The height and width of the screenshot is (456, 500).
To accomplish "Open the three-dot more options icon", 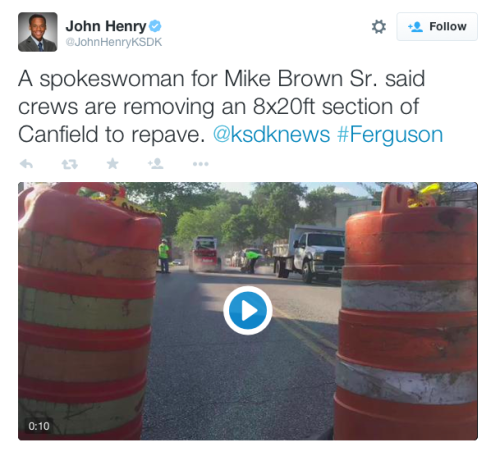I will pos(201,164).
